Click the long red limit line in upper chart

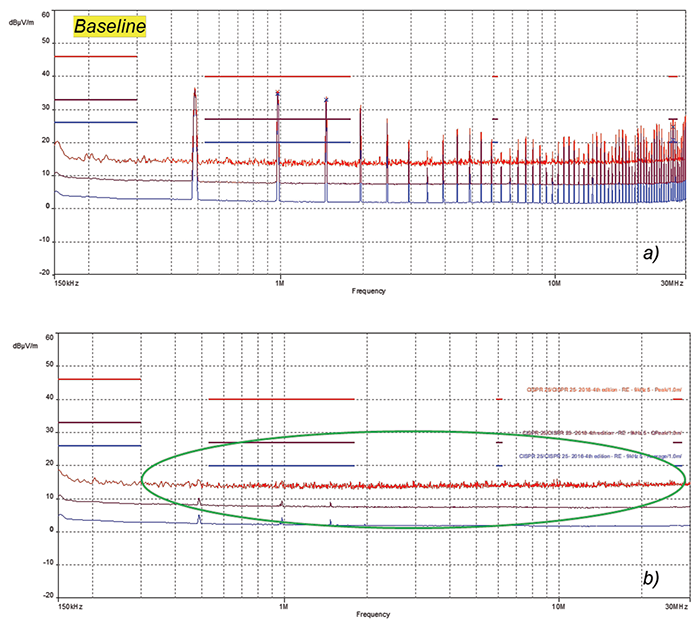[x=277, y=76]
